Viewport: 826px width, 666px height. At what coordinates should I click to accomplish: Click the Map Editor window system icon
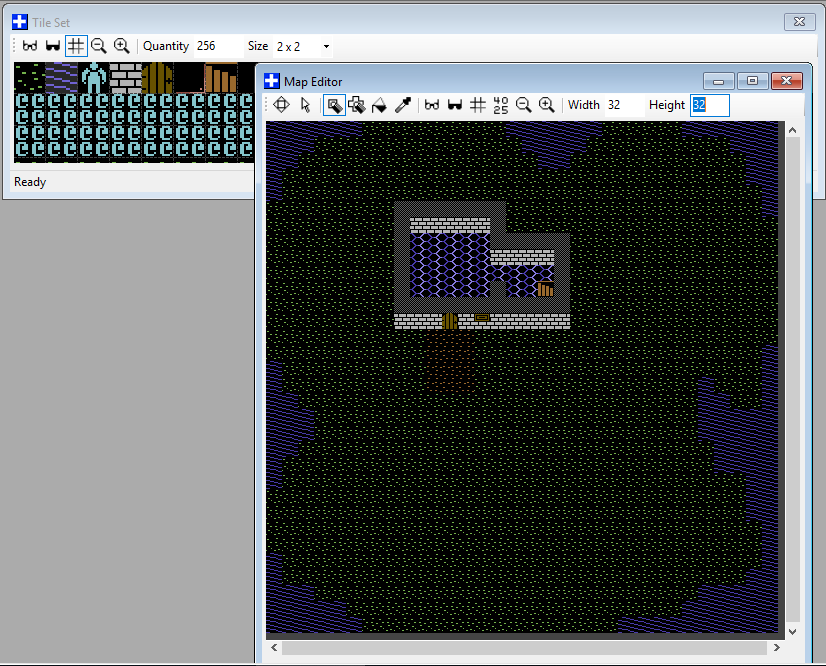click(x=272, y=81)
